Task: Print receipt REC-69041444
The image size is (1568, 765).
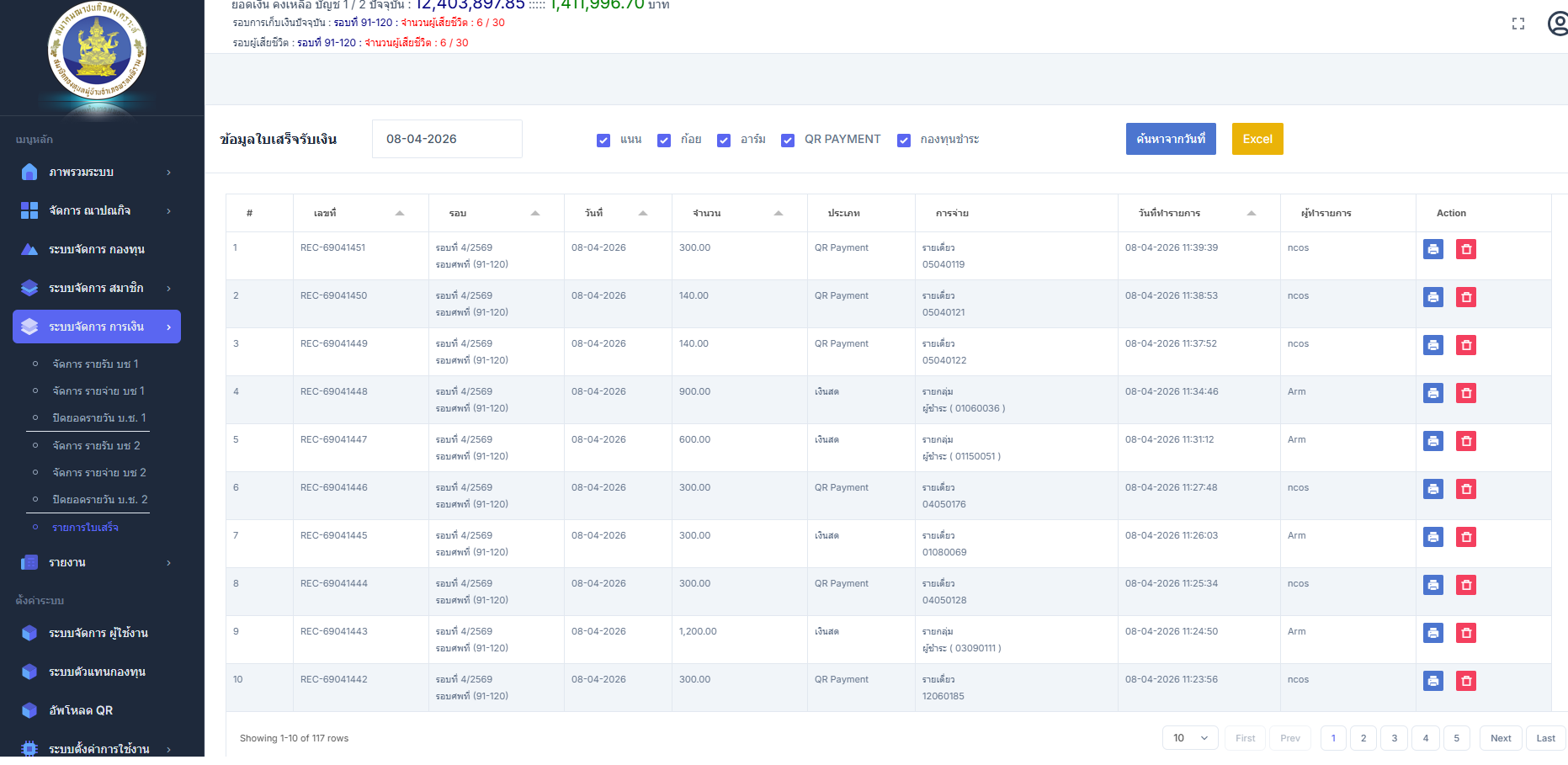Action: click(1433, 585)
